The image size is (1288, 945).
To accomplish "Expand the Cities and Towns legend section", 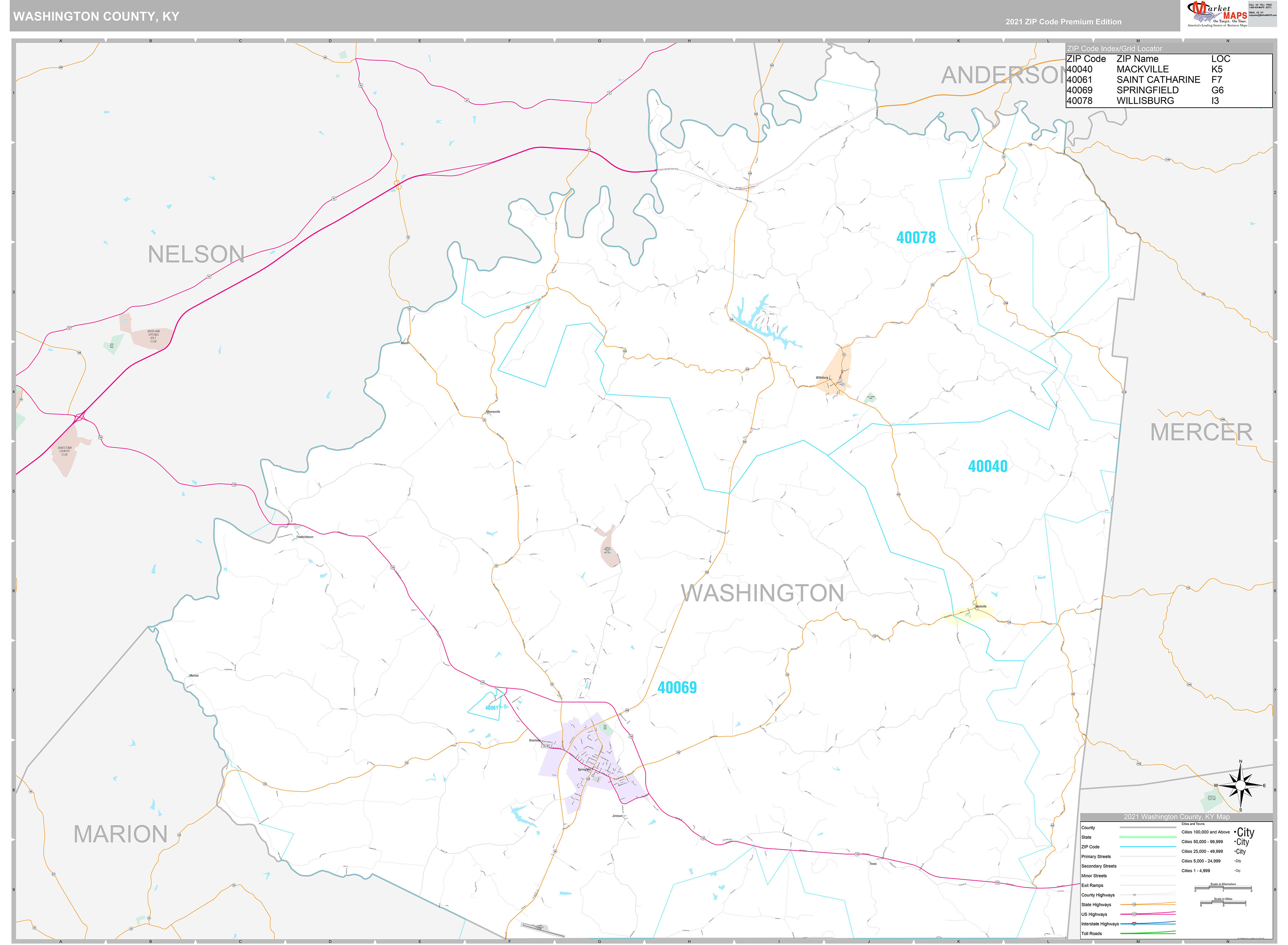I will [1193, 824].
